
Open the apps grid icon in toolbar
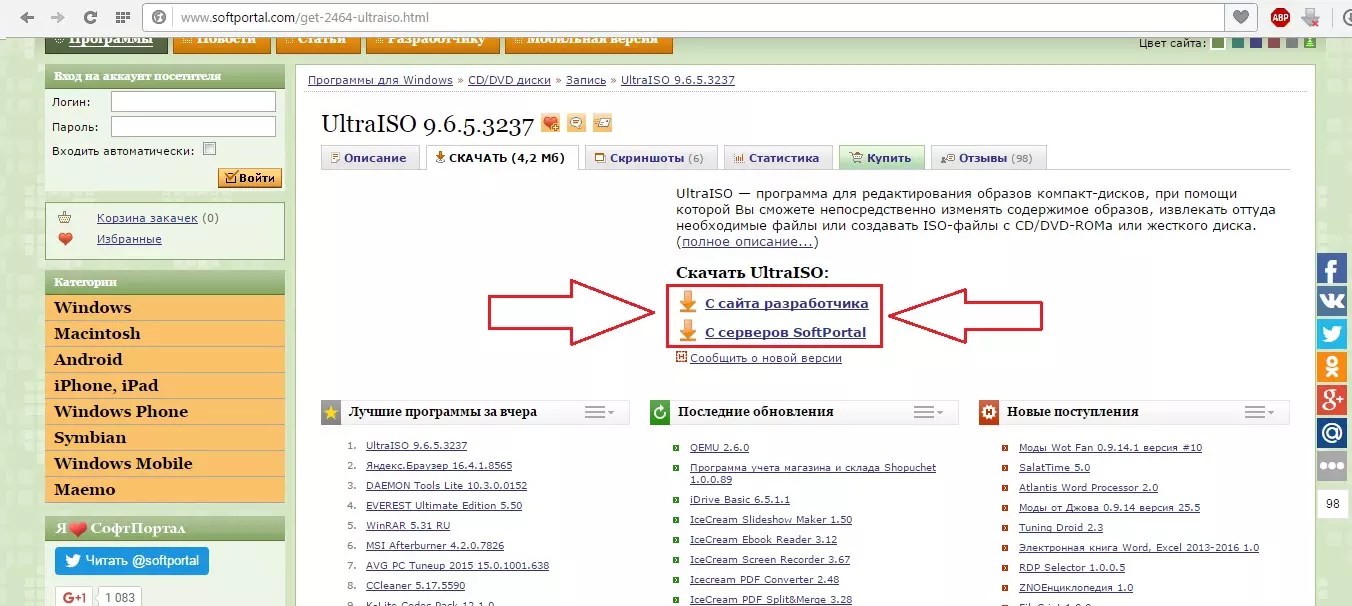122,17
